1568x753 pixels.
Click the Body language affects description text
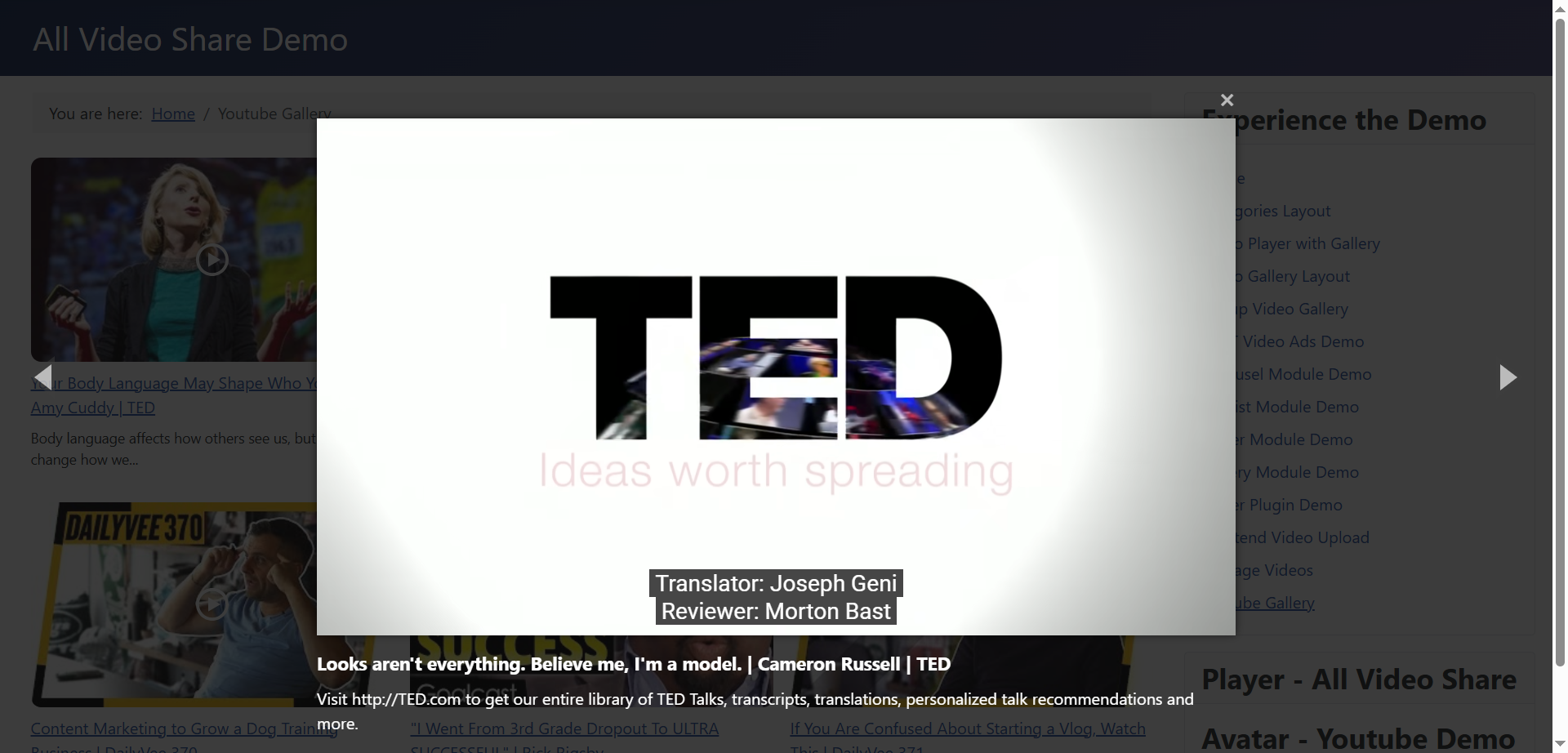(x=173, y=449)
